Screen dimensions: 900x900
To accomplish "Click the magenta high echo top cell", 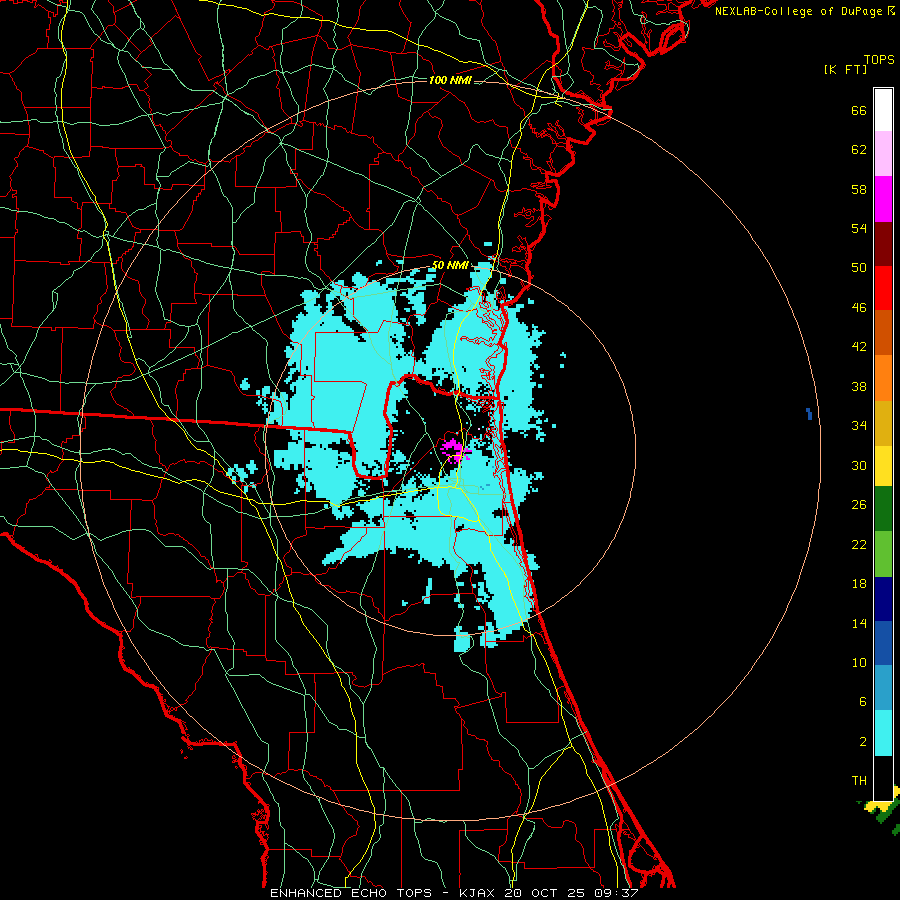I will click(454, 449).
